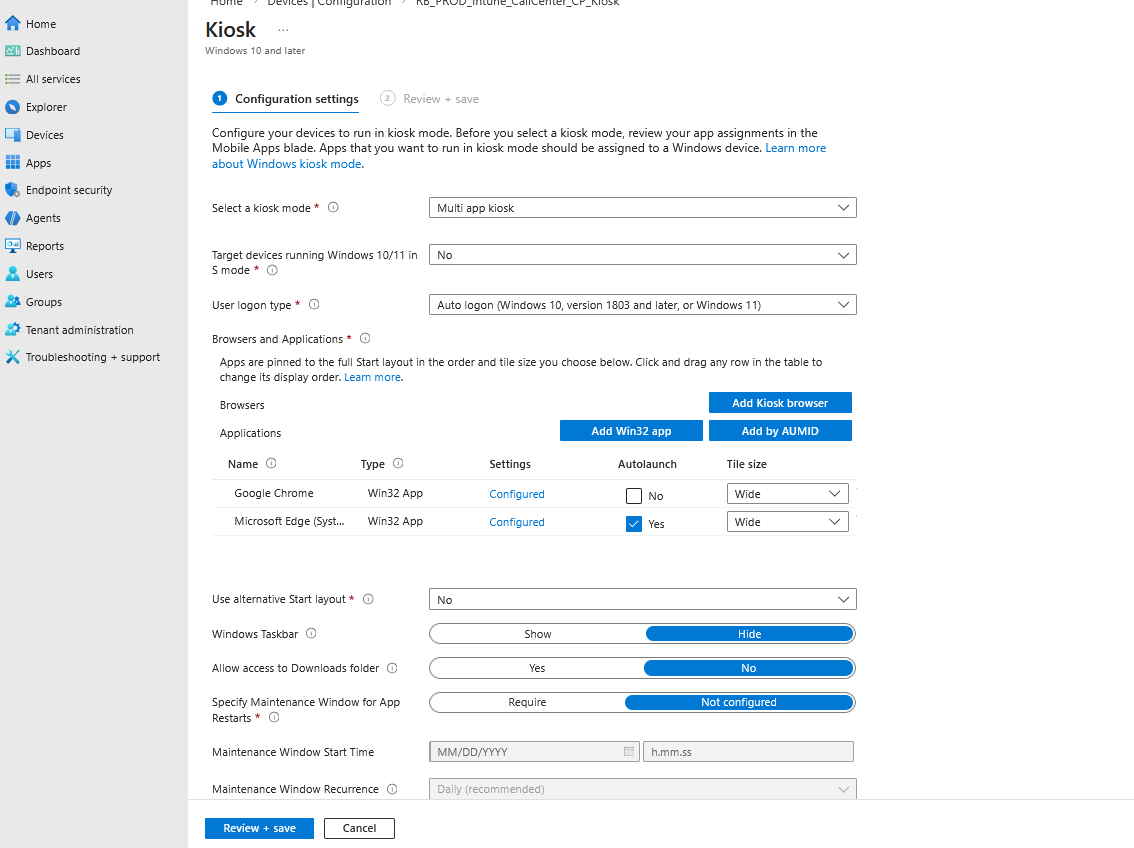Image resolution: width=1134 pixels, height=848 pixels.
Task: Open the calendar picker for Maintenance Window Start Time
Action: (x=628, y=751)
